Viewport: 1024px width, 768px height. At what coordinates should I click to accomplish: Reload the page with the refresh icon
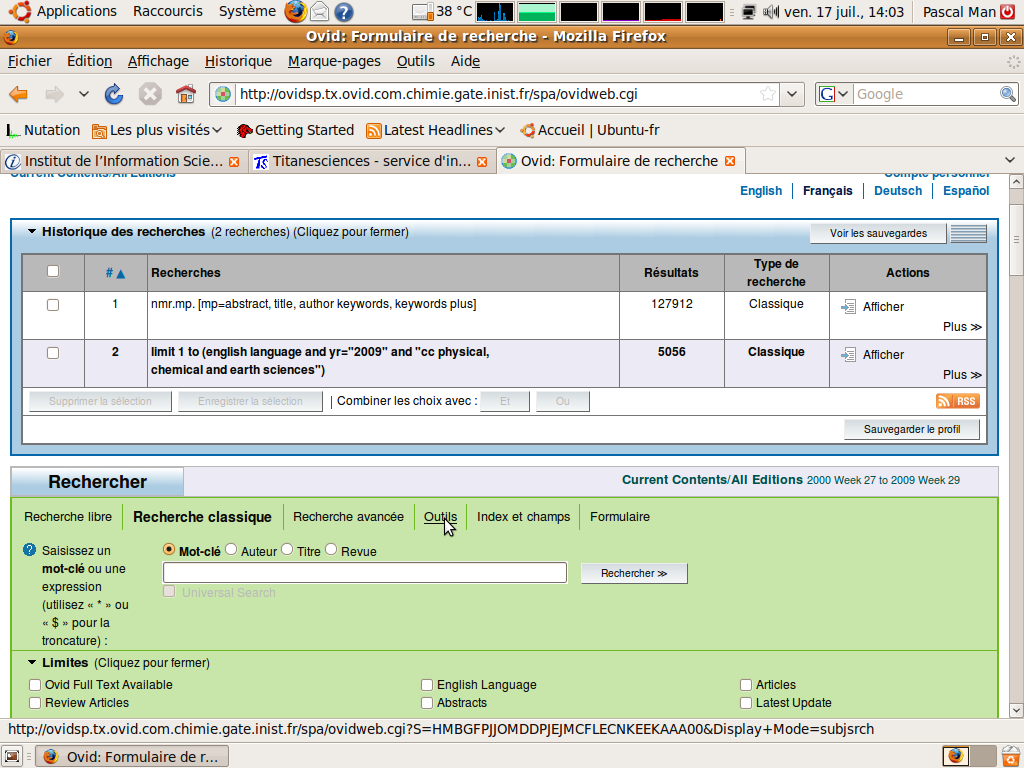point(114,94)
